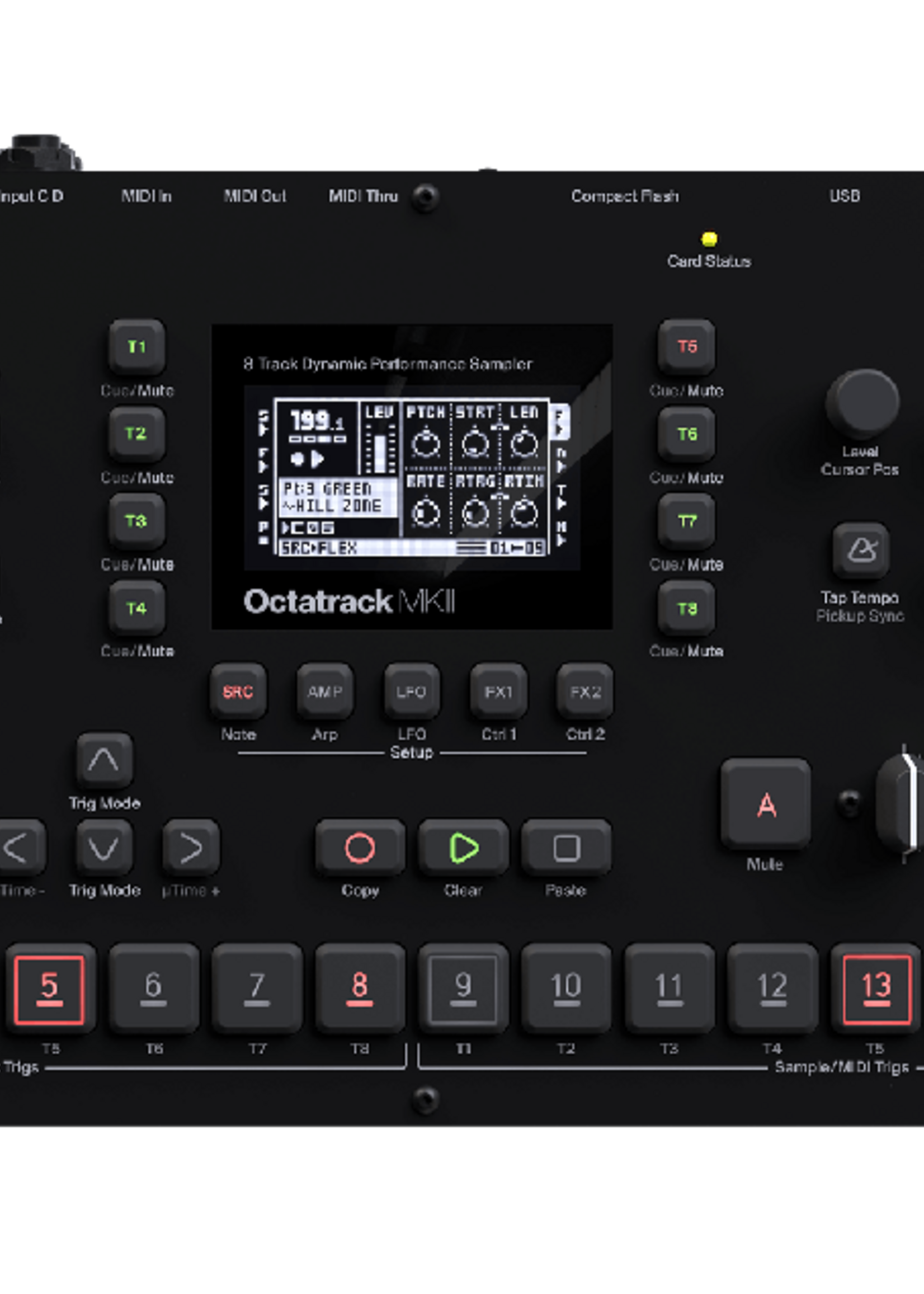
Task: Open the FX2 parameter page
Action: 586,691
